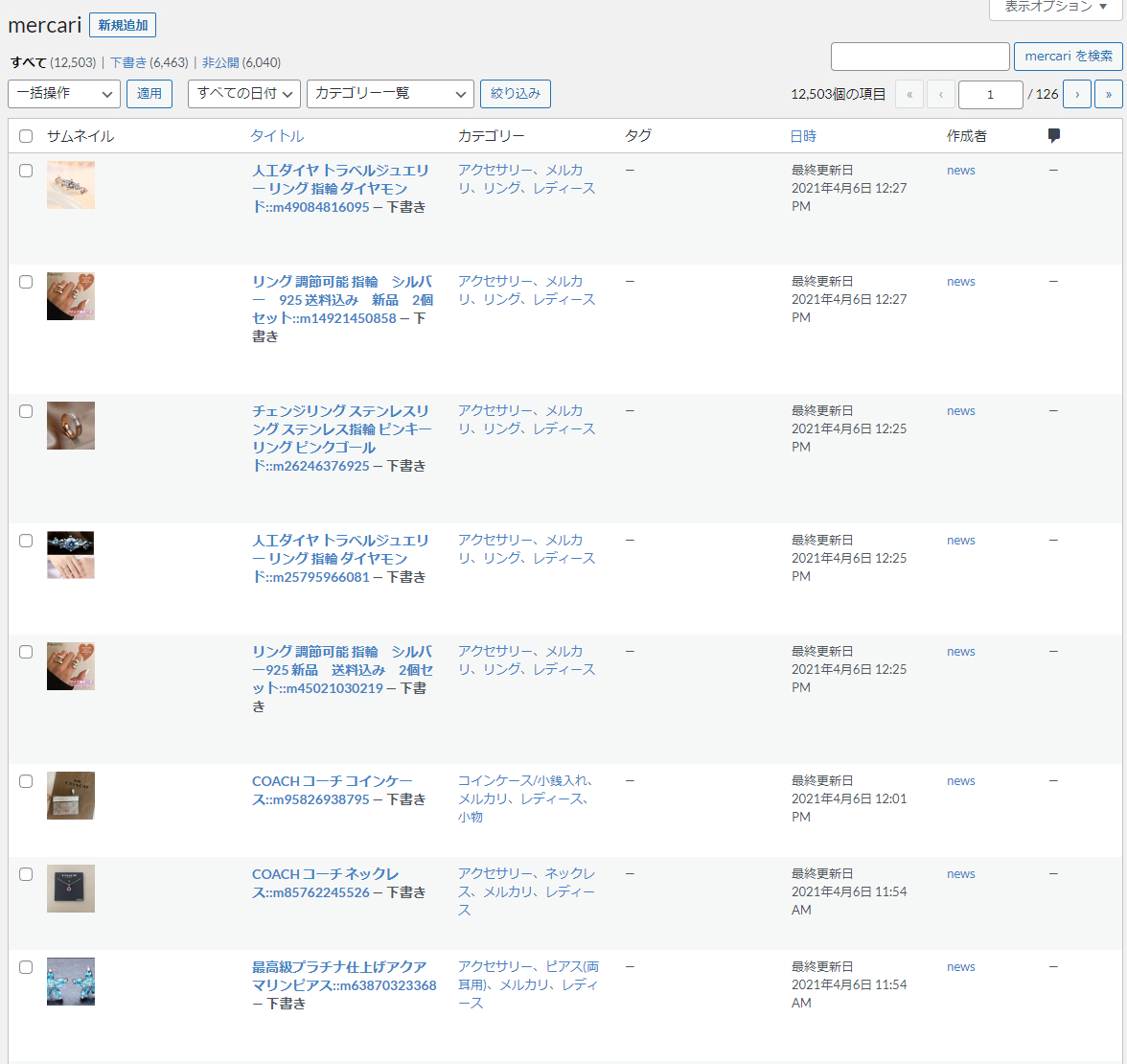Expand the 表示オプション screen options panel
Image resolution: width=1127 pixels, height=1064 pixels.
(x=1055, y=8)
